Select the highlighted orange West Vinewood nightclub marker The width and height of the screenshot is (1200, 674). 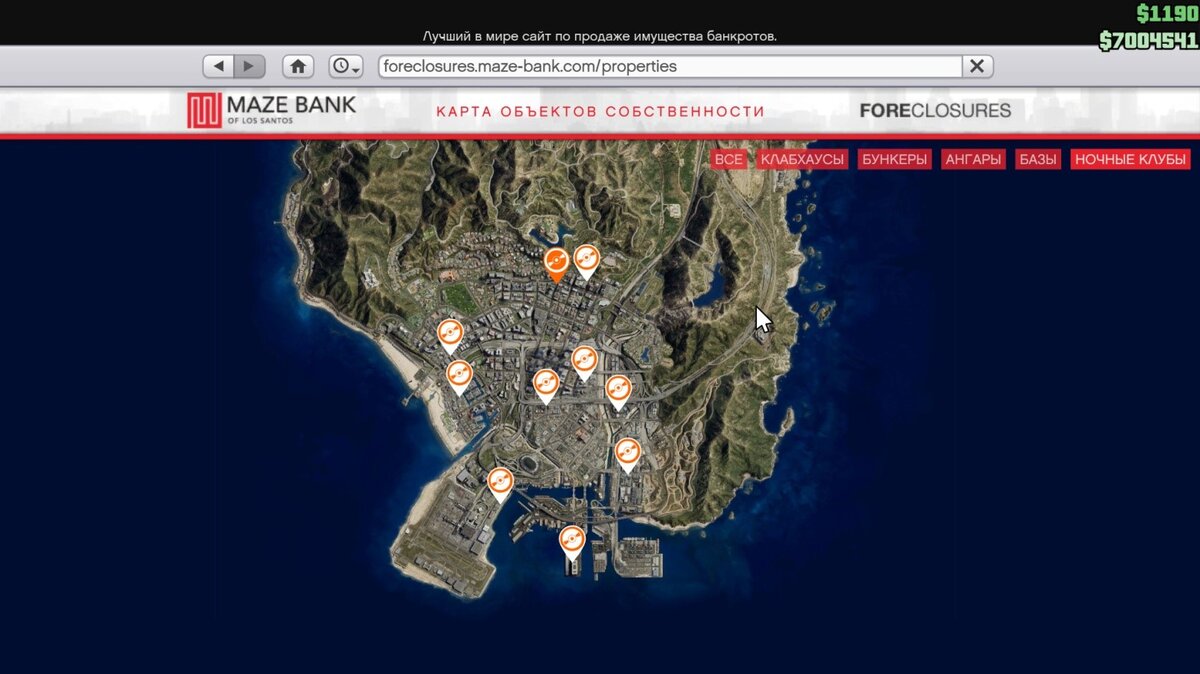click(557, 264)
